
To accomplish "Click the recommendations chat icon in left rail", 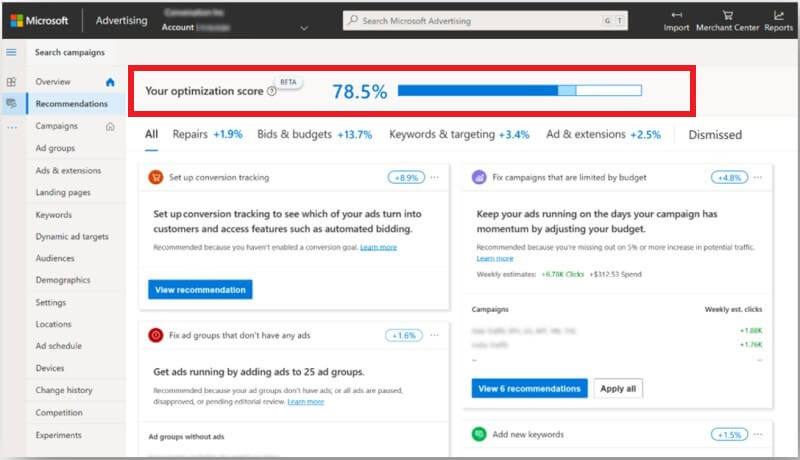I will point(11,104).
